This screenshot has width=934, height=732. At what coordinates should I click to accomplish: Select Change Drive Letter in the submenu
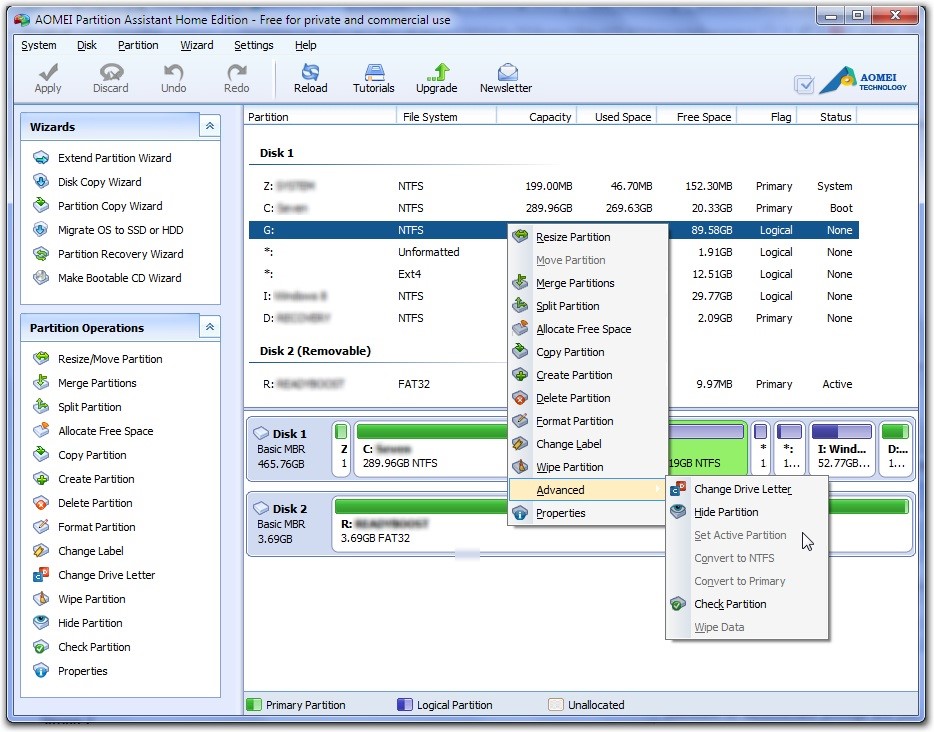click(x=742, y=489)
